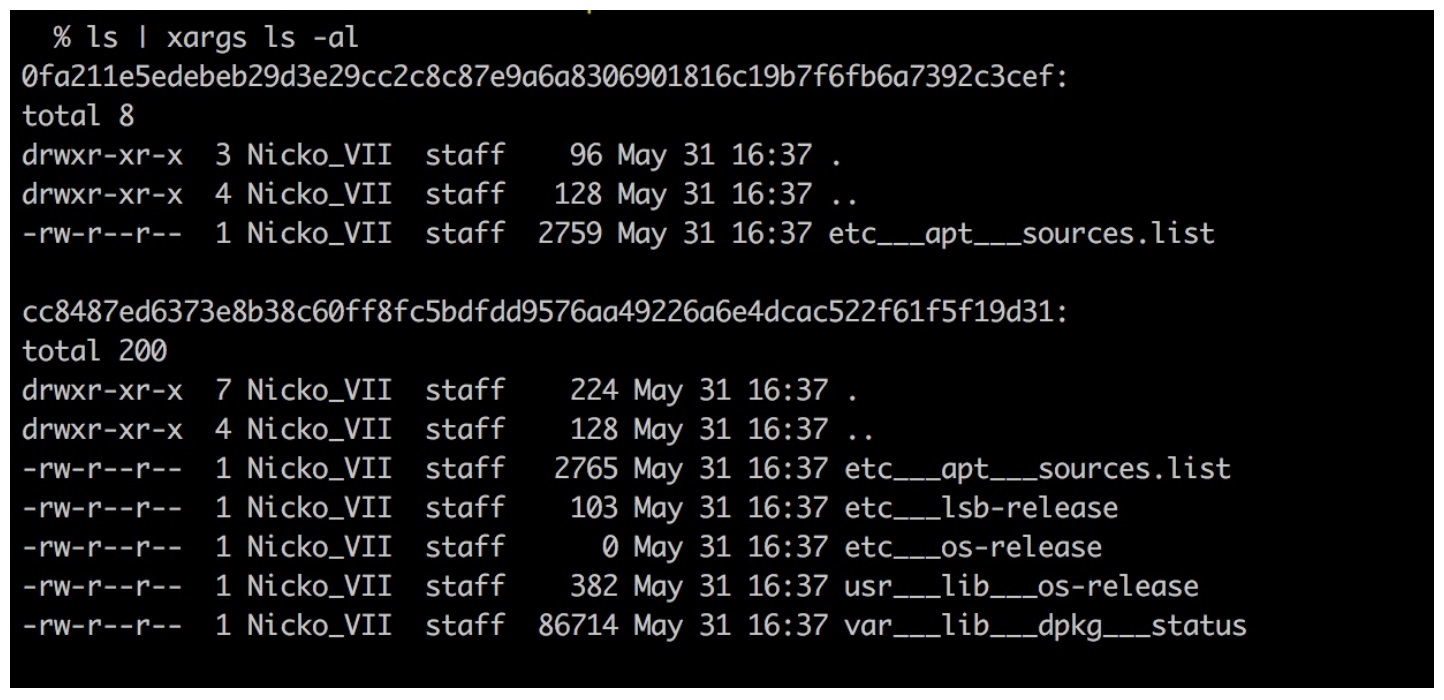This screenshot has width=1444, height=700.
Task: Click the etc___os-release filename
Action: 973,547
